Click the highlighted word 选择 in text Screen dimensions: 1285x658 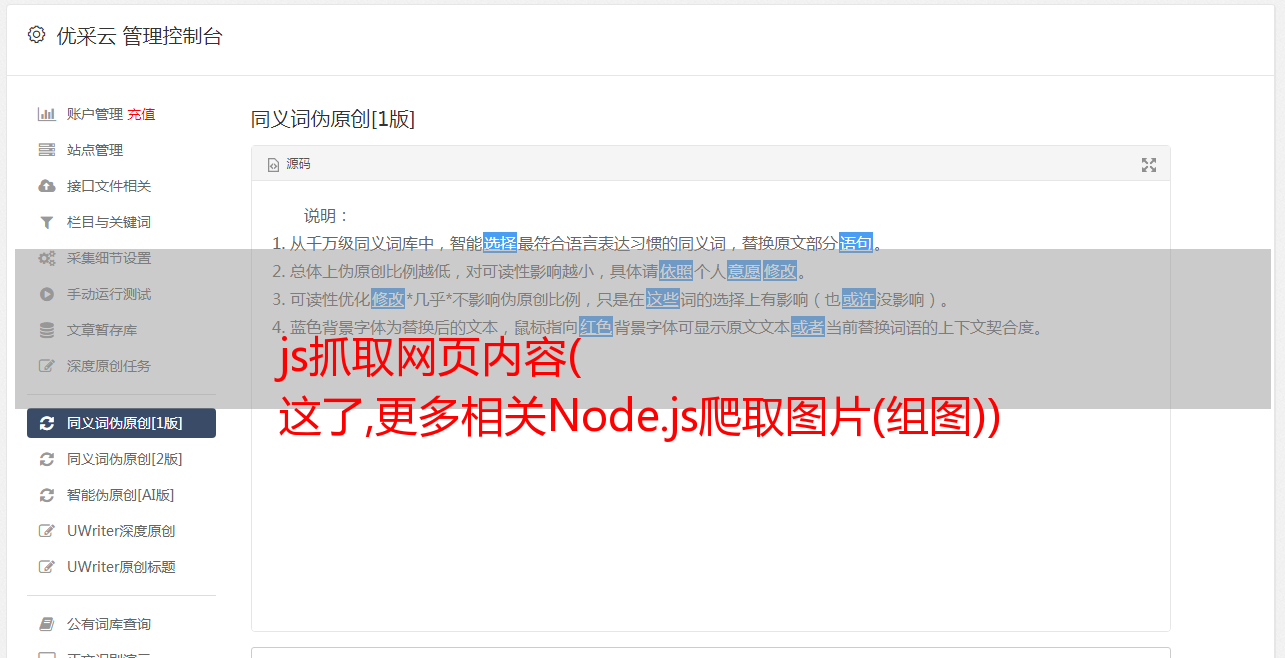tap(500, 243)
